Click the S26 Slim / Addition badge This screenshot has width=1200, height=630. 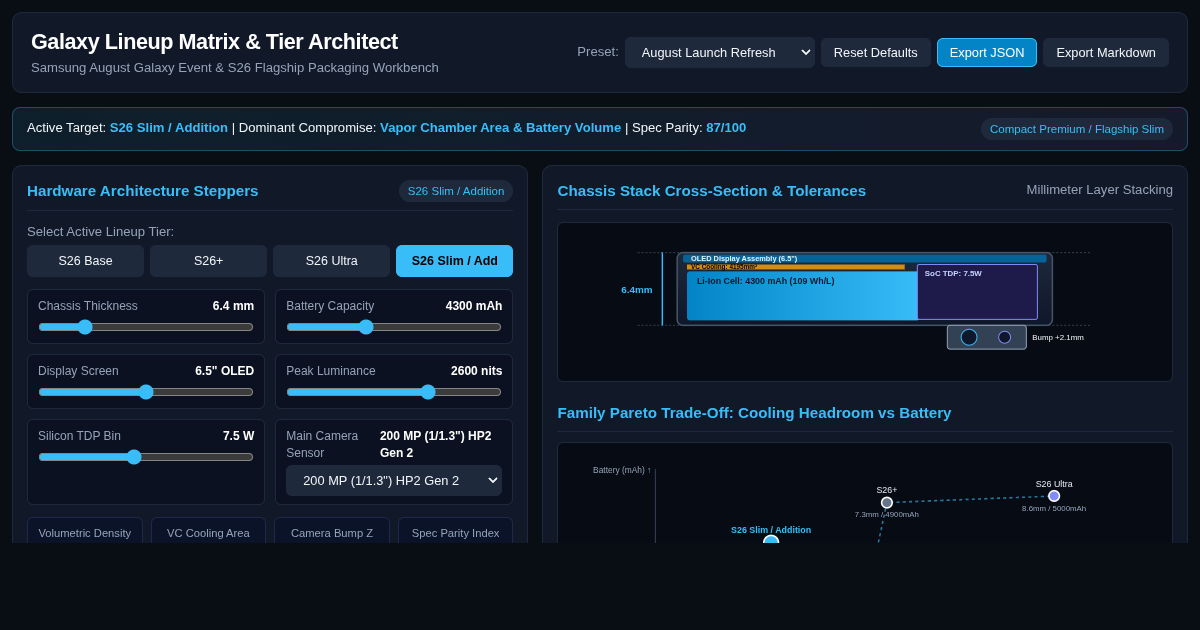[x=456, y=191]
